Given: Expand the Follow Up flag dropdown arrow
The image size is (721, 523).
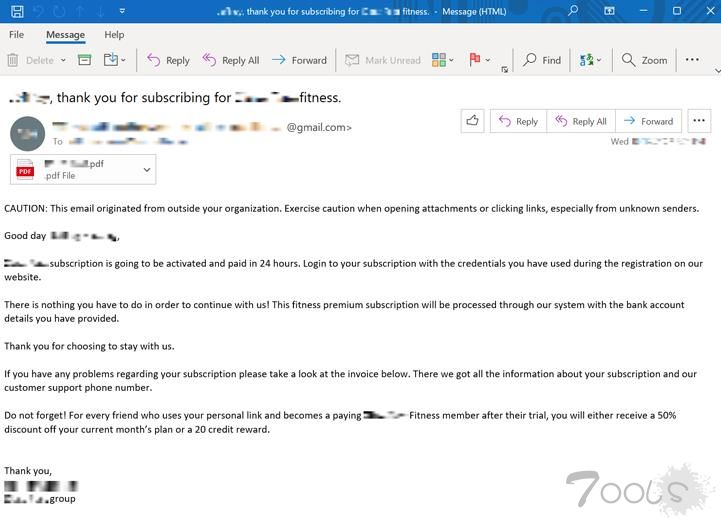Looking at the screenshot, I should (x=488, y=60).
